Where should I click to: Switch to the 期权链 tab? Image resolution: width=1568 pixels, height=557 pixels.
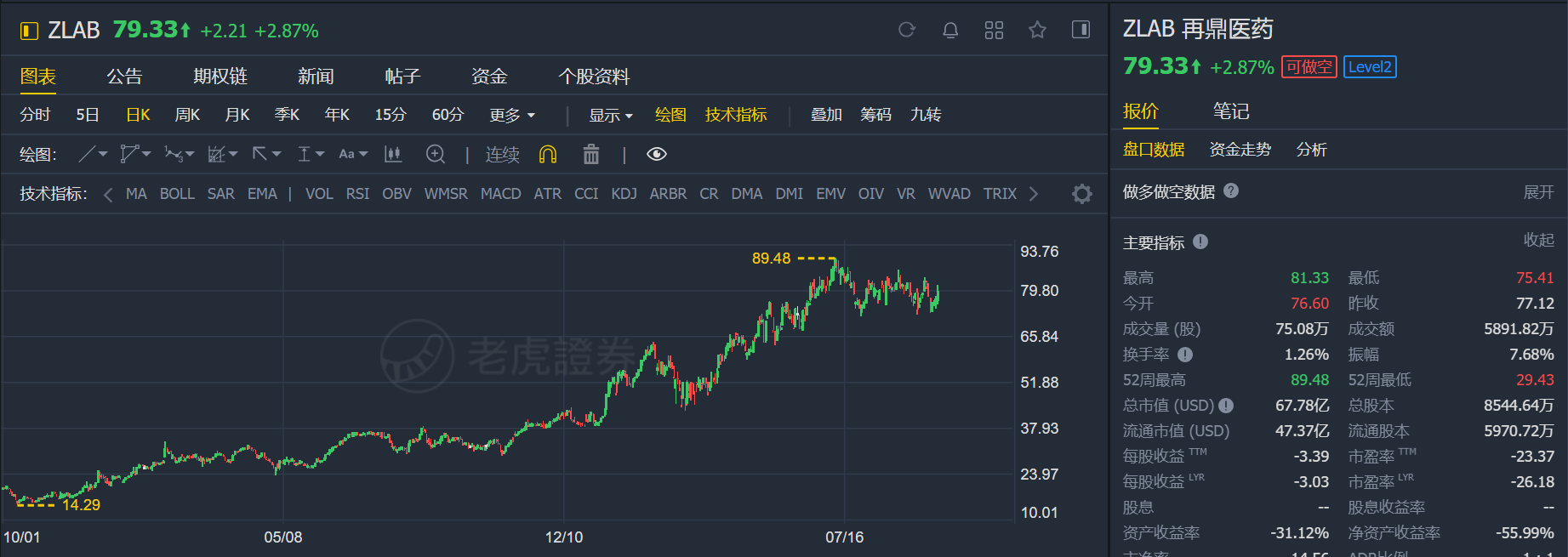[220, 77]
